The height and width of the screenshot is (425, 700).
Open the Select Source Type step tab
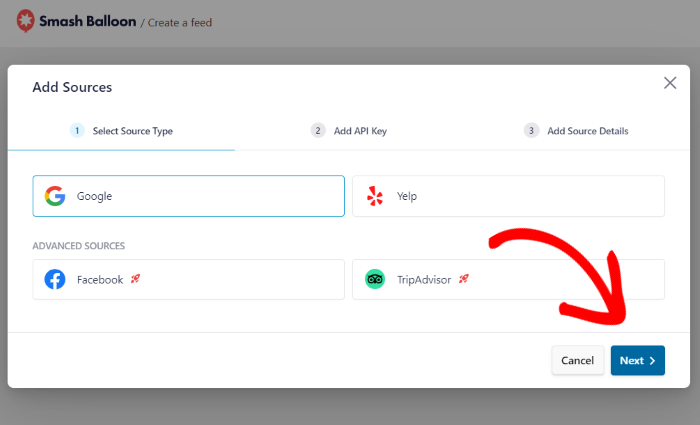[121, 131]
